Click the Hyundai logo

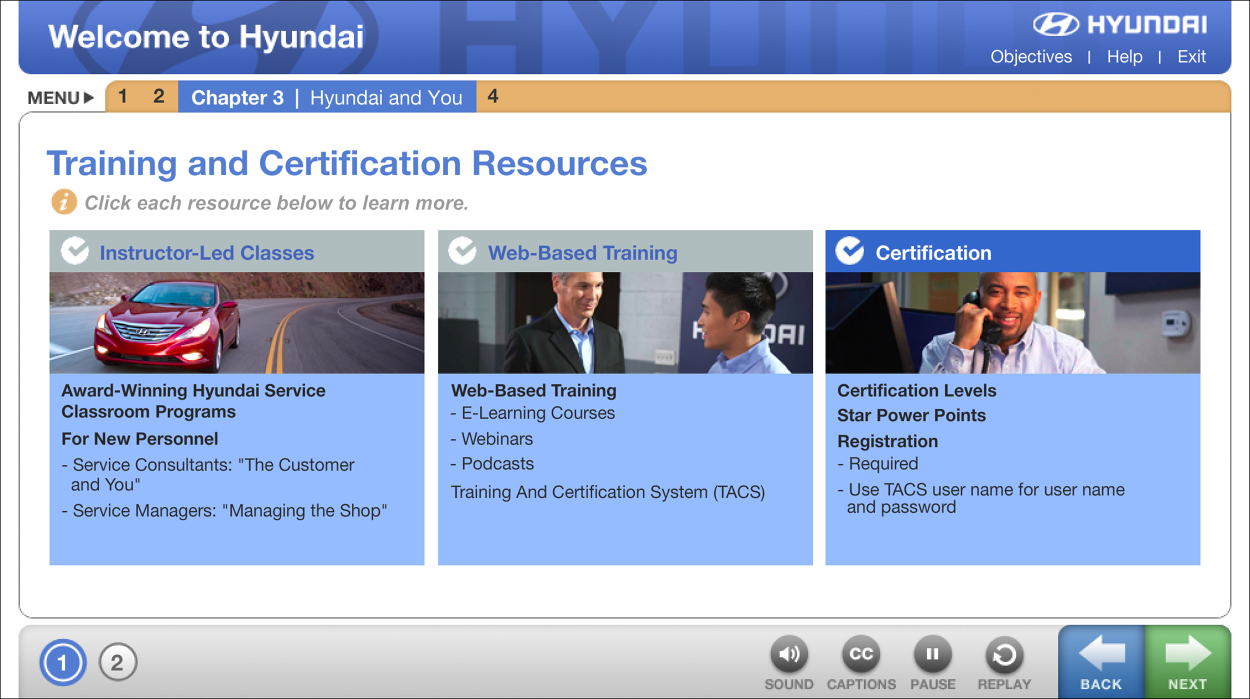coord(1119,25)
